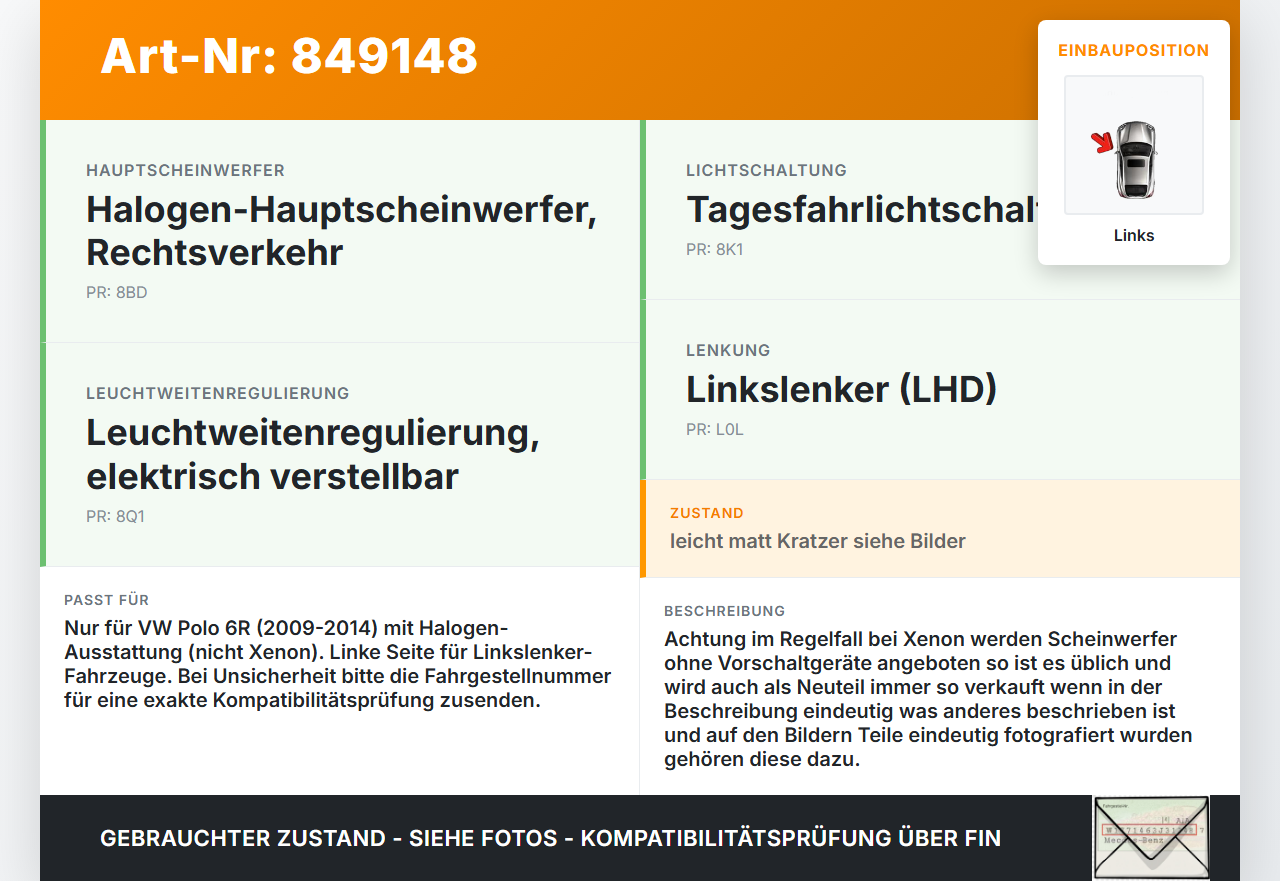Click the 'LENKUNG' section label
Image resolution: width=1280 pixels, height=882 pixels.
pyautogui.click(x=728, y=351)
